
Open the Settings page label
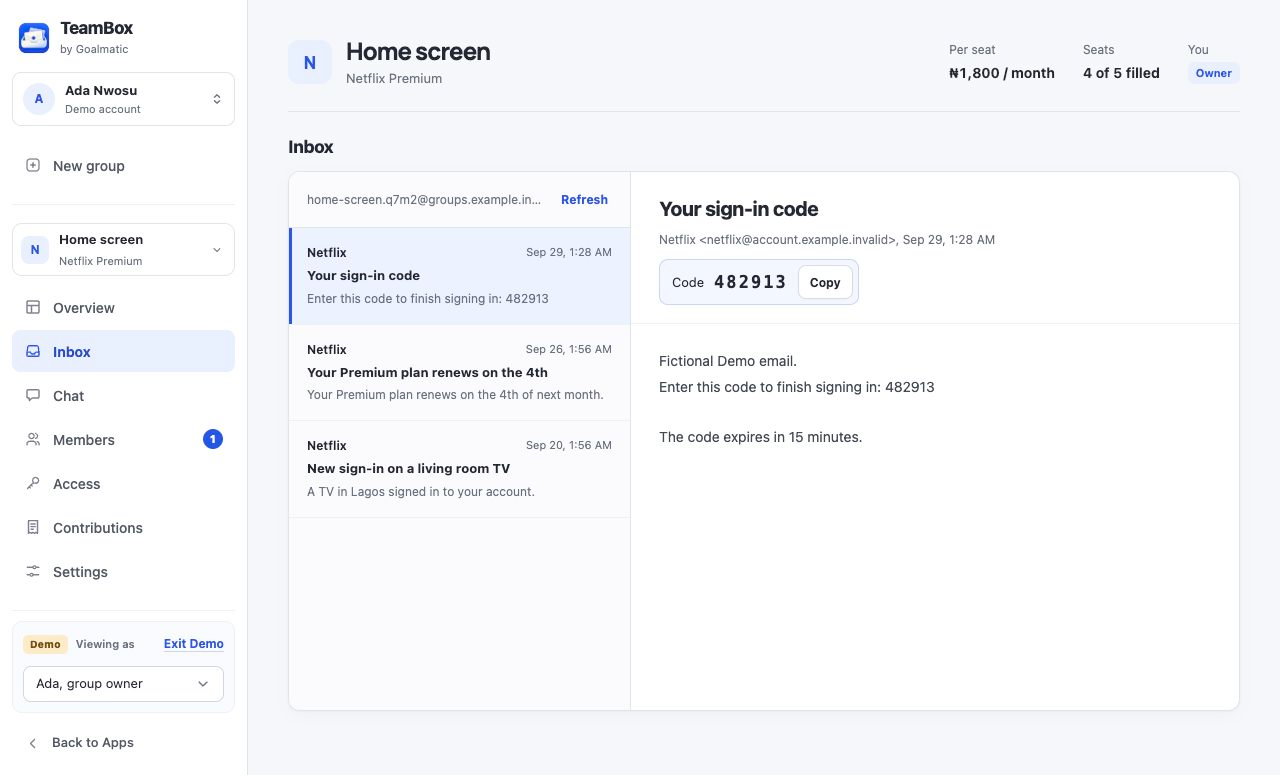[80, 572]
